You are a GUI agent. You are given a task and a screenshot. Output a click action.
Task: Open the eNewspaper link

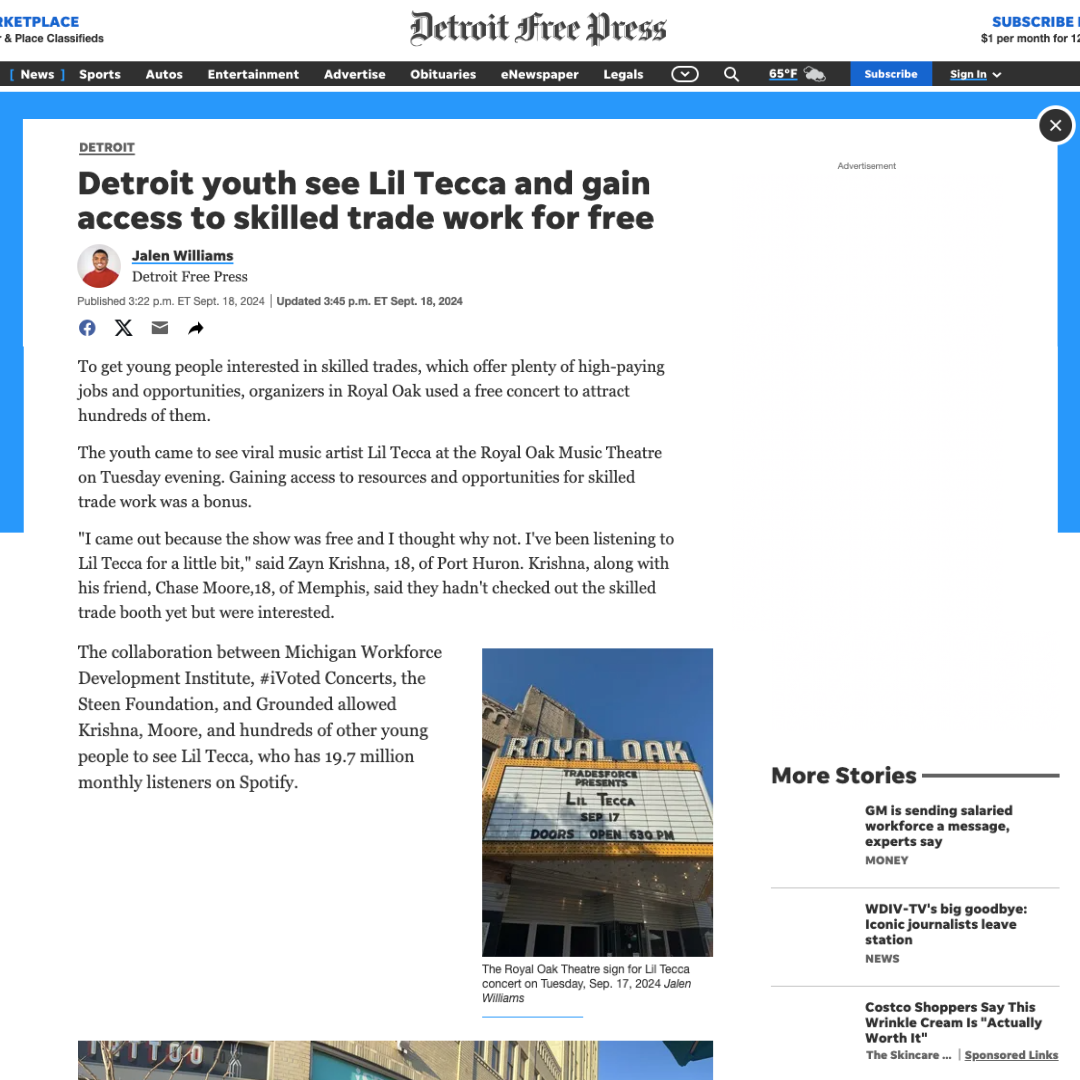[x=539, y=74]
